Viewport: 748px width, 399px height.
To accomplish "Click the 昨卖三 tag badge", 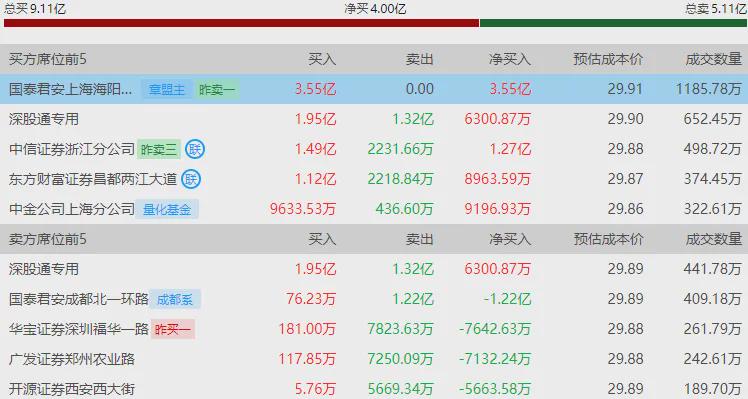I will pyautogui.click(x=159, y=149).
